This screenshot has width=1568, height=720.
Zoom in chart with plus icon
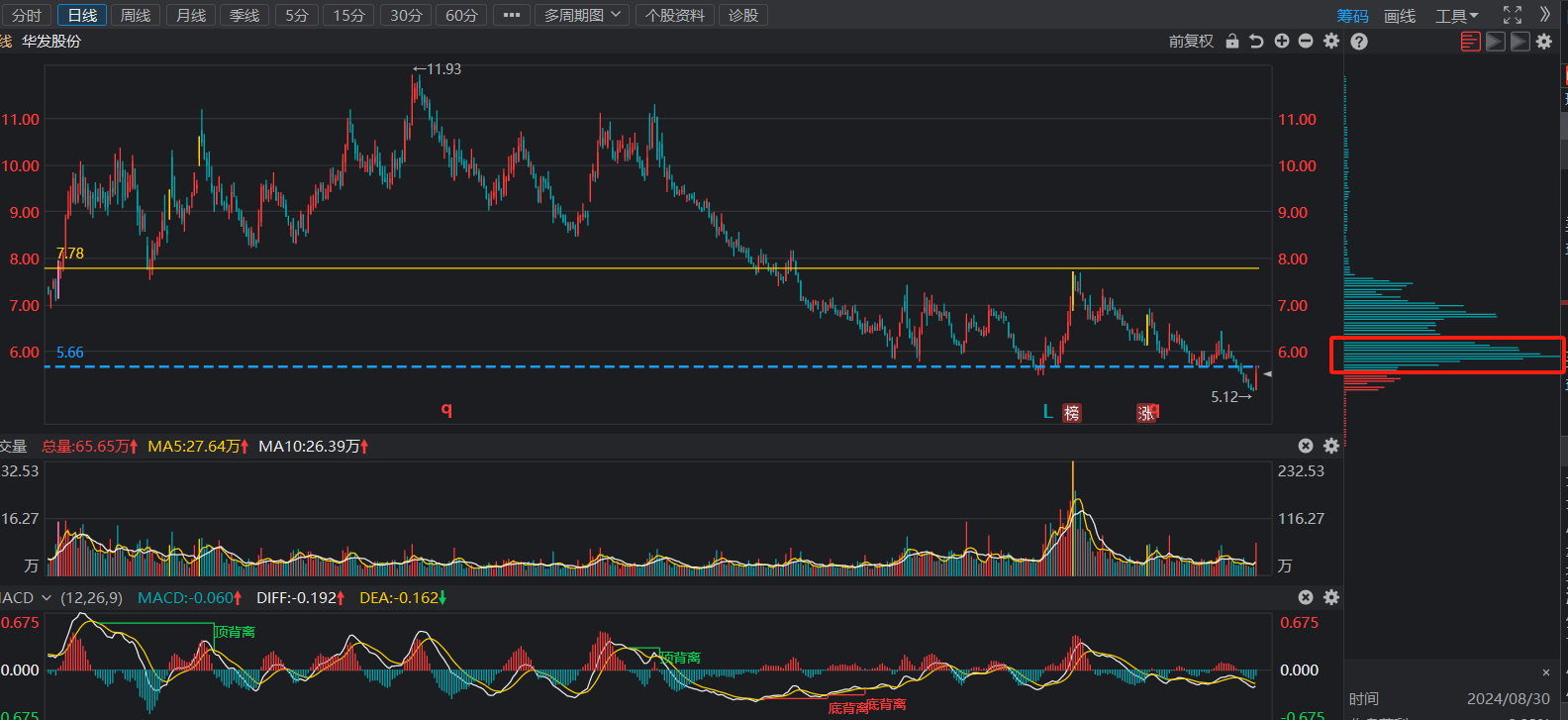(1282, 42)
